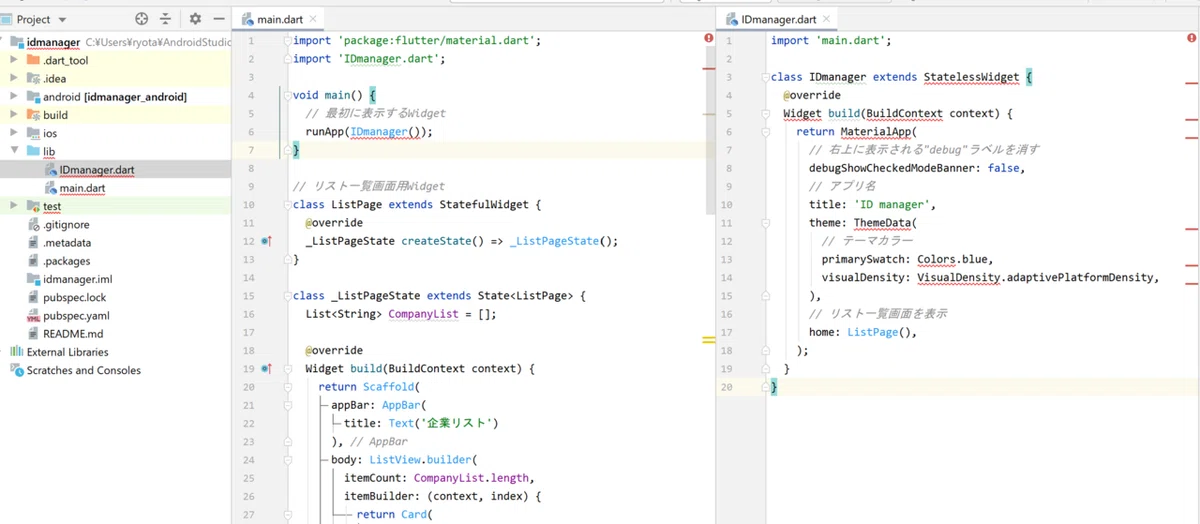Switch to the main.dart editor tab
The image size is (1200, 524).
coord(278,19)
